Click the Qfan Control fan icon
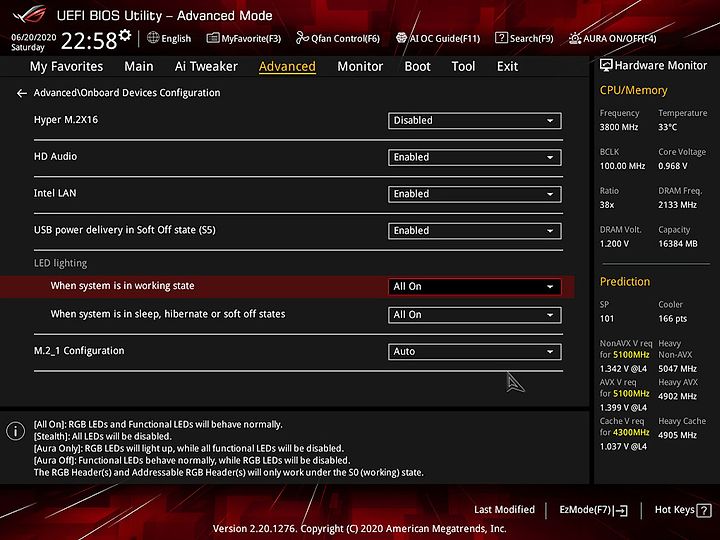Image resolution: width=720 pixels, height=540 pixels. [x=302, y=38]
